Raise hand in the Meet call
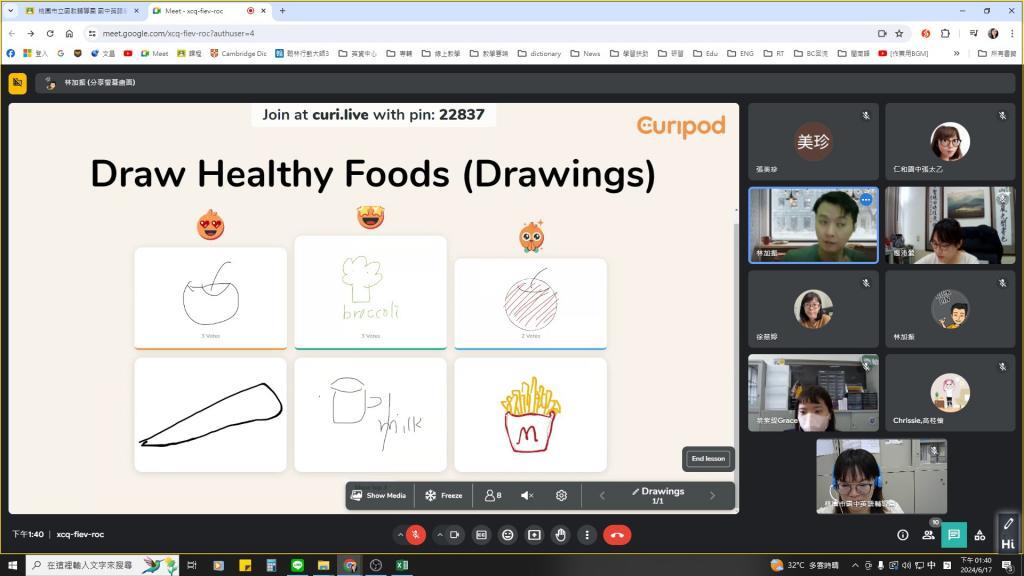Screen dimensions: 1024x576 pos(561,535)
